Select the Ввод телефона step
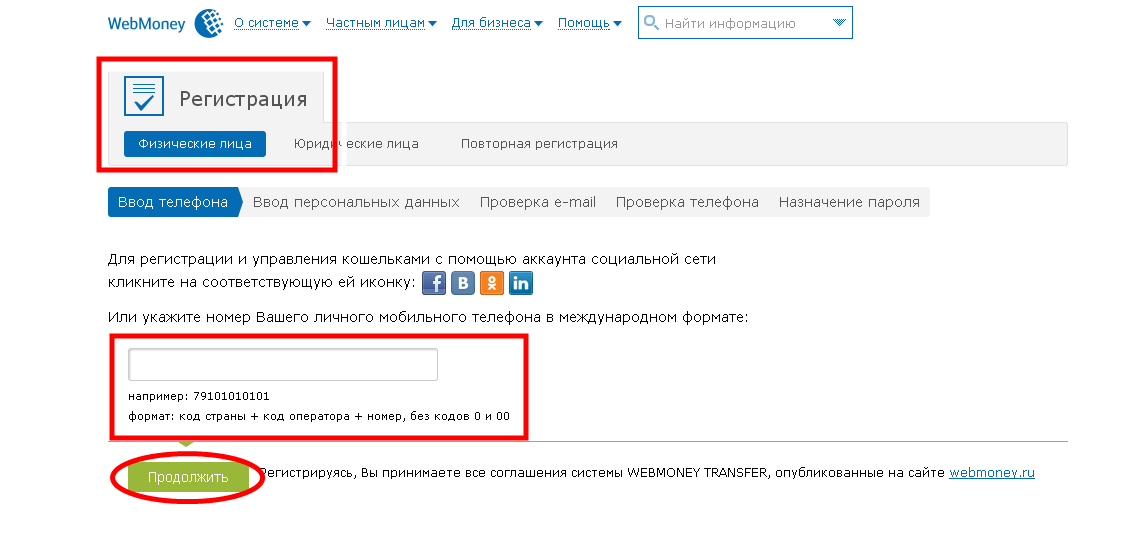The image size is (1136, 542). pyautogui.click(x=173, y=202)
